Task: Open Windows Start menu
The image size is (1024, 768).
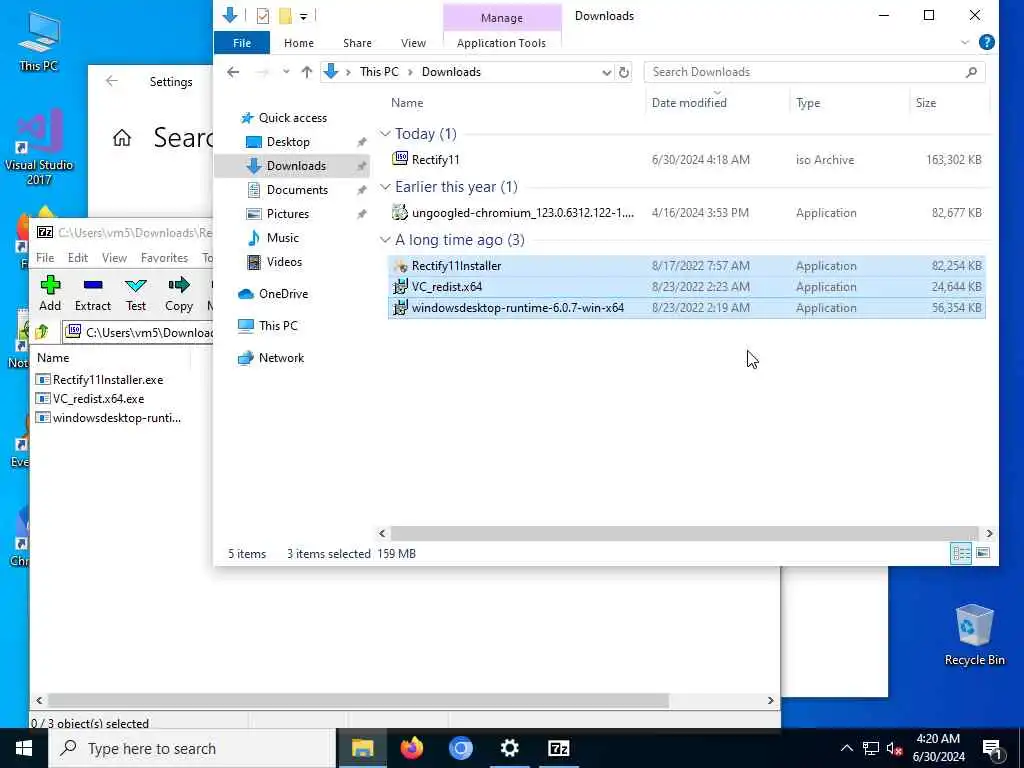Action: [24, 748]
